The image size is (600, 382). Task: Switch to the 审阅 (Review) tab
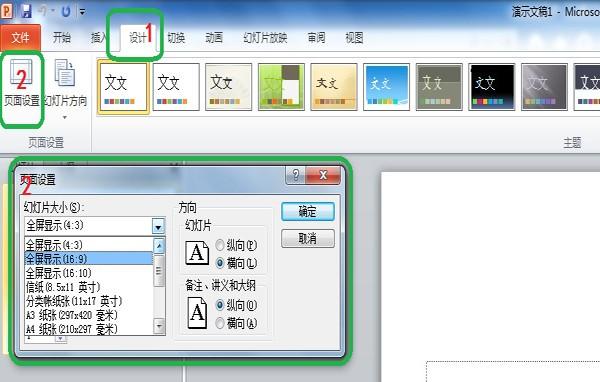pos(316,38)
